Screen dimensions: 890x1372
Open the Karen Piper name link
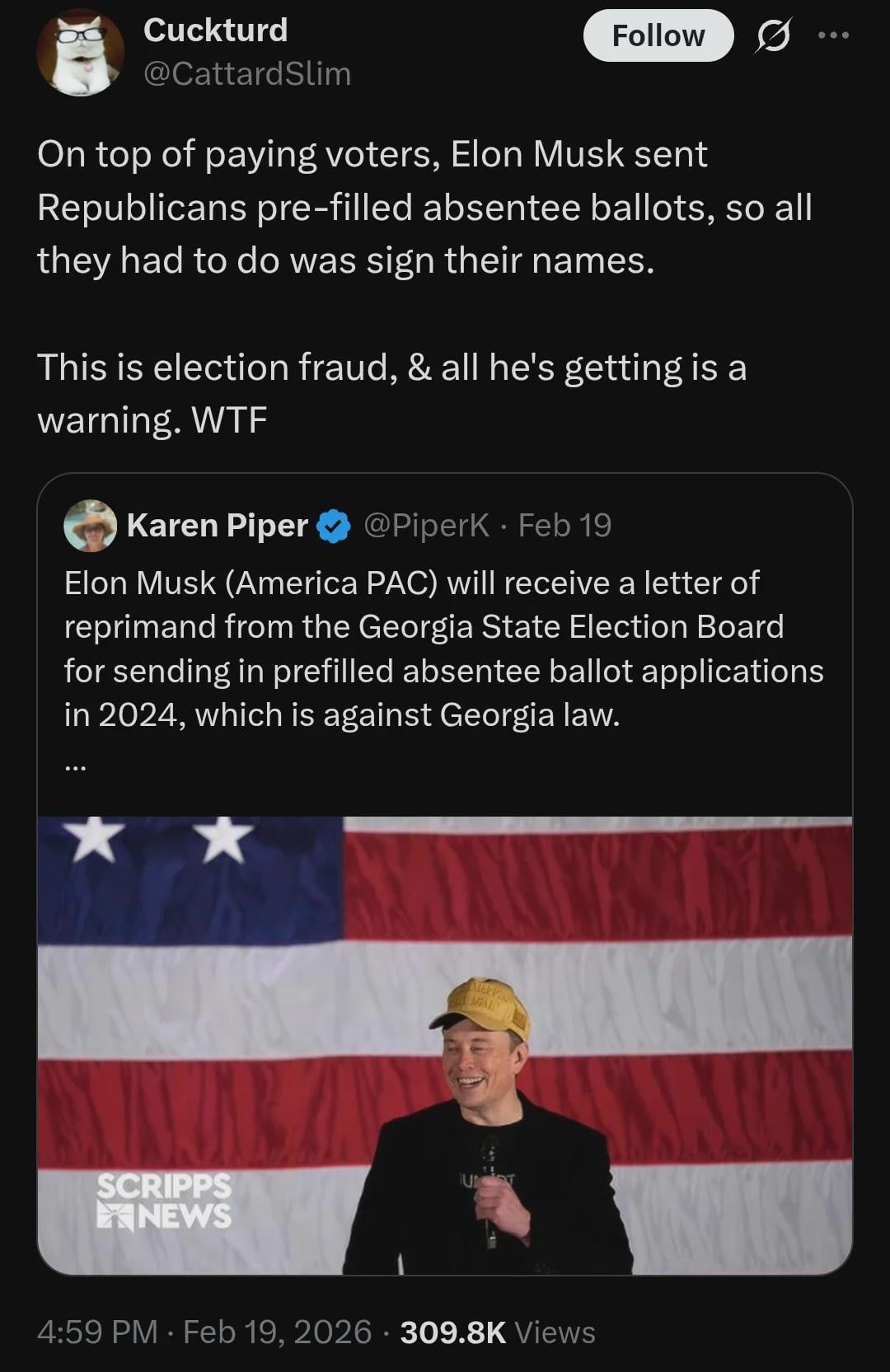coord(218,526)
